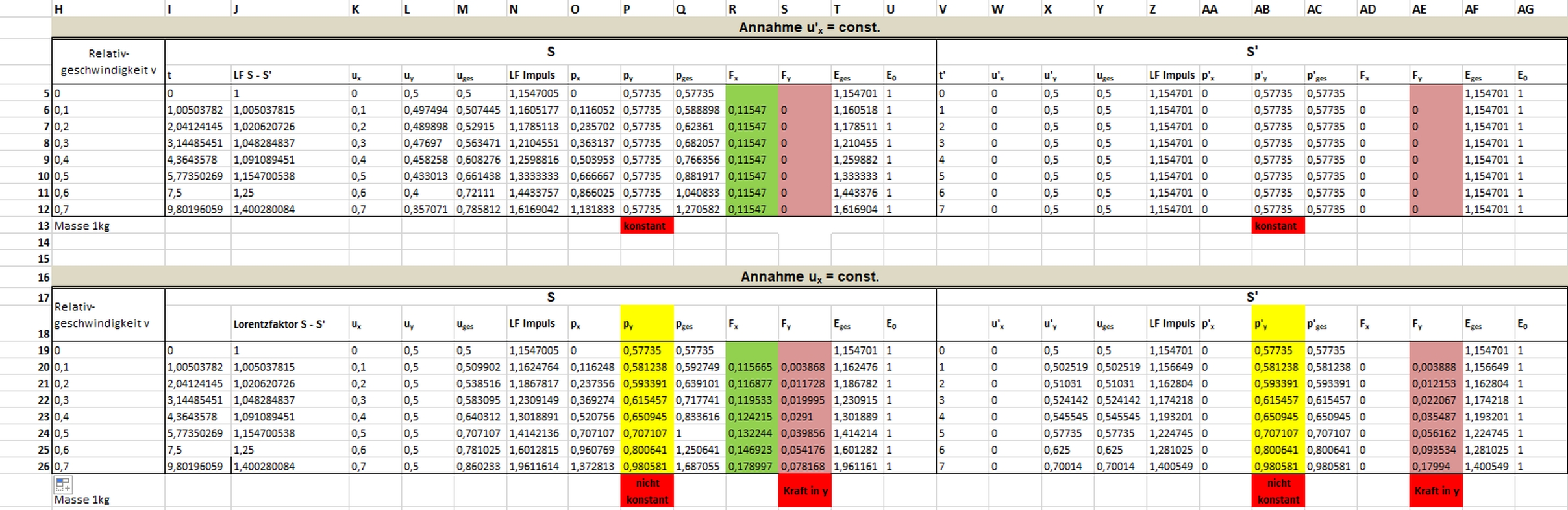Click cell with value 0,538516
Screen dimensions: 1568x510
tap(480, 384)
